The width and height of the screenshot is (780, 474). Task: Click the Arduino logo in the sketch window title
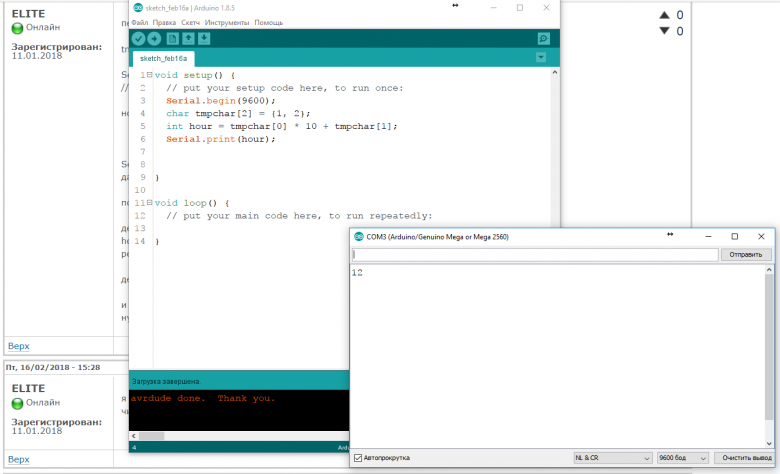pos(138,7)
